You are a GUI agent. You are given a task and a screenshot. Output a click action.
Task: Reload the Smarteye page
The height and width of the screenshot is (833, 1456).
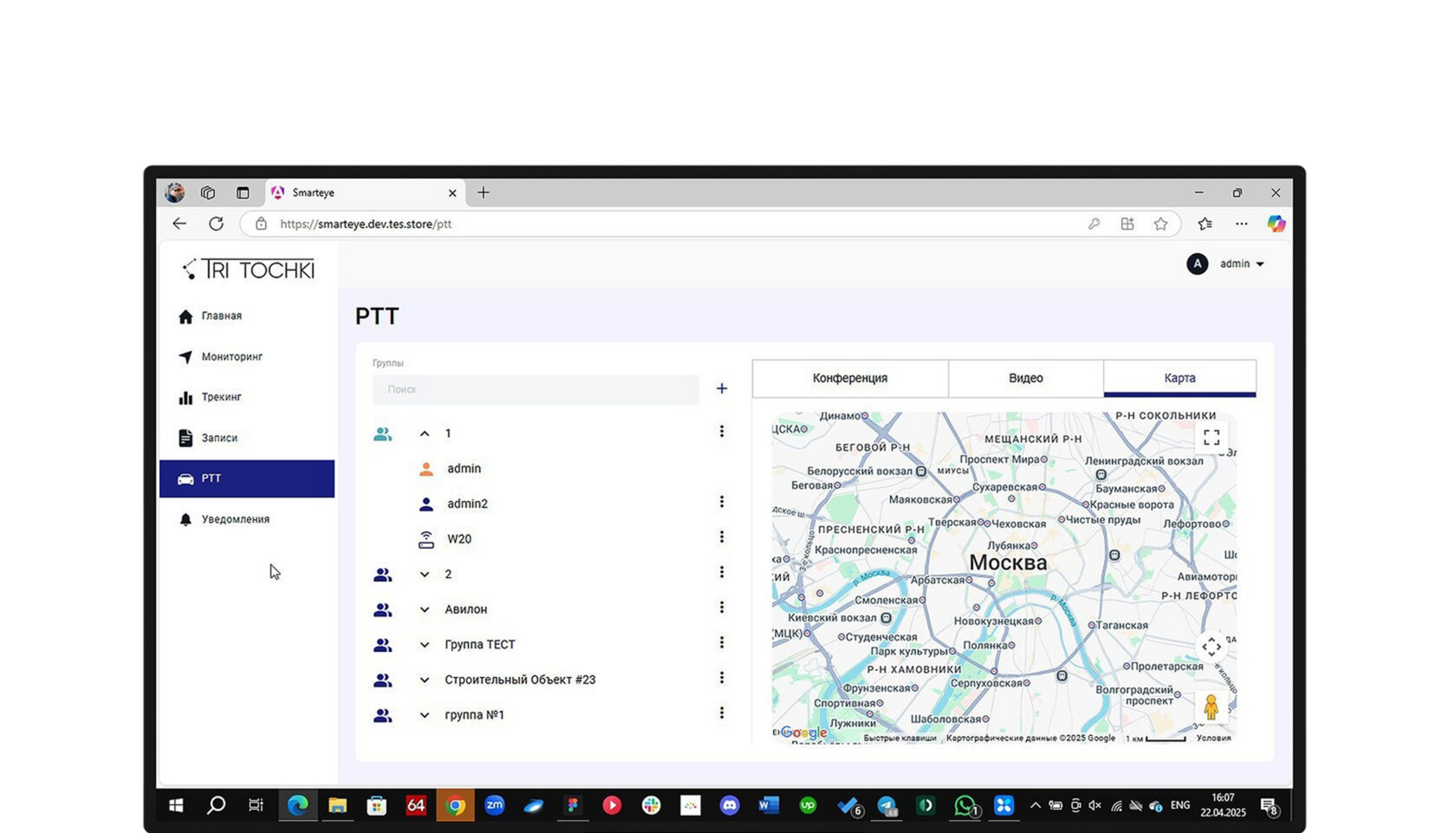tap(216, 224)
